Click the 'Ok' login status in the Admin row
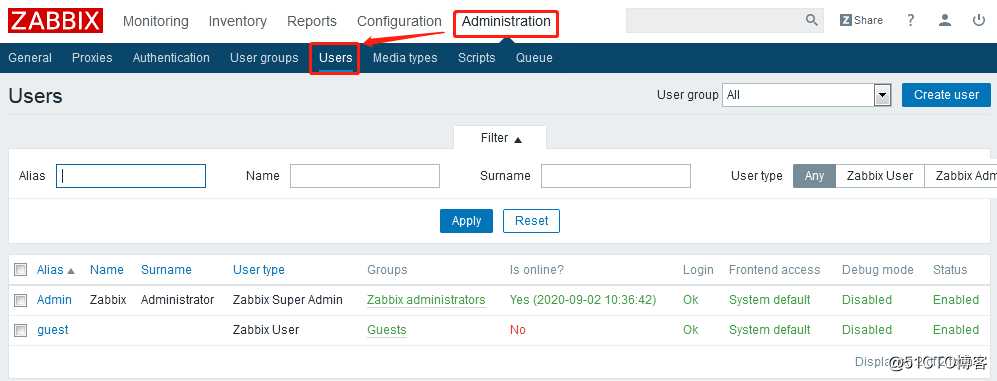The image size is (997, 381). (691, 300)
